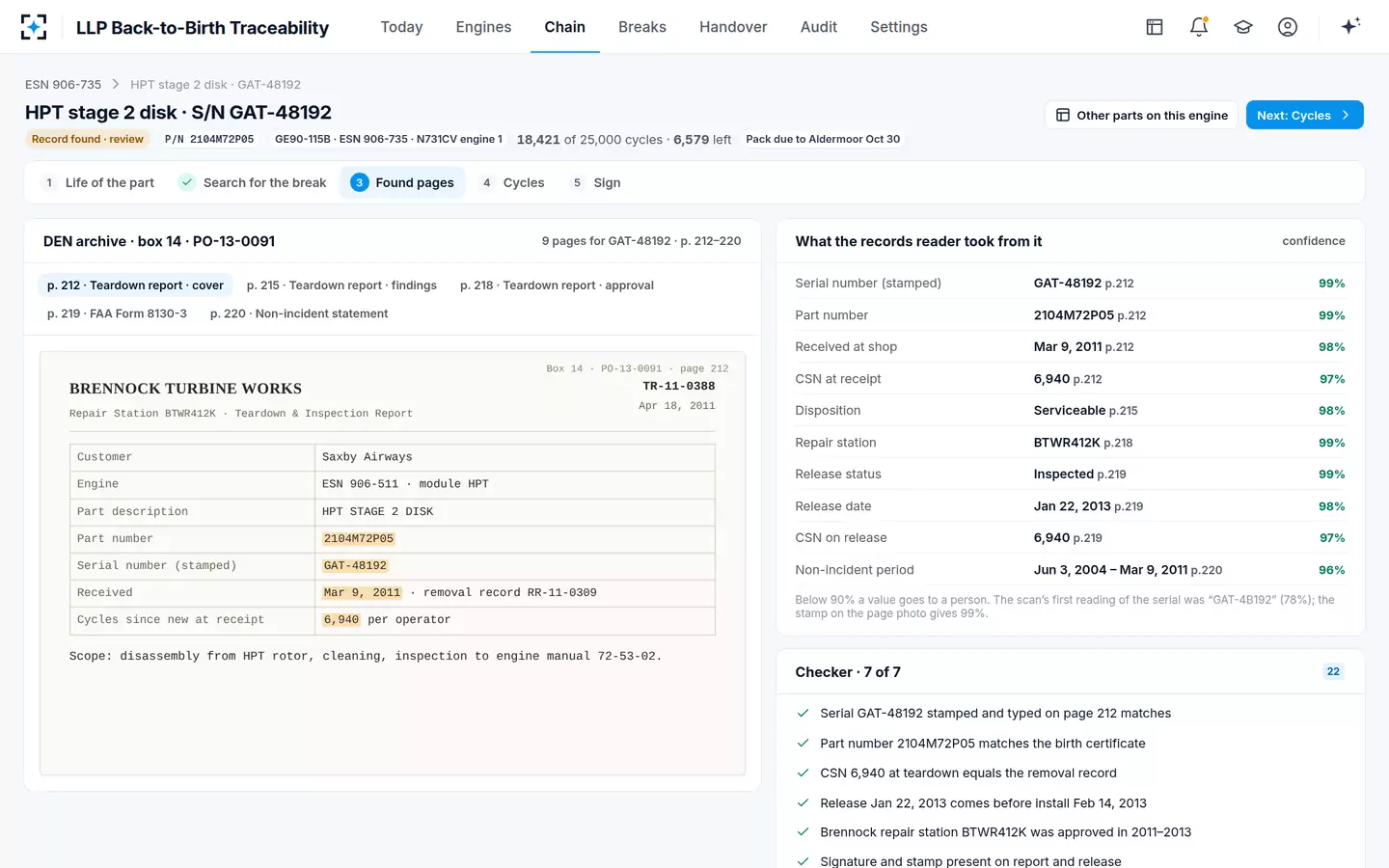Click the table icon in Other parts button
Image resolution: width=1389 pixels, height=868 pixels.
(1063, 115)
